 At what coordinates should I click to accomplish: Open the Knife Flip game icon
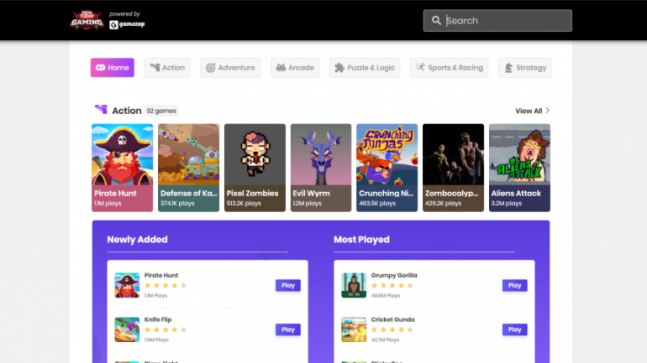tap(127, 329)
